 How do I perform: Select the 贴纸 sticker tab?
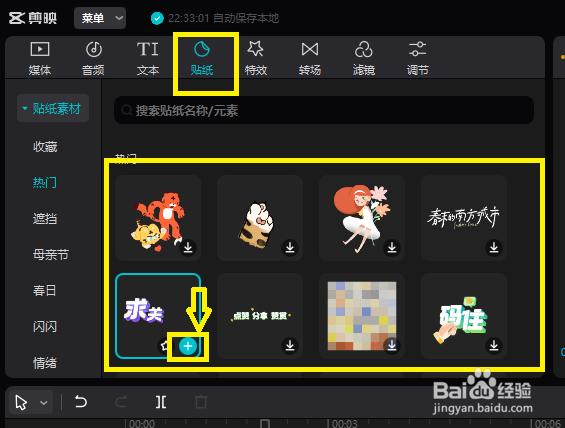[202, 58]
